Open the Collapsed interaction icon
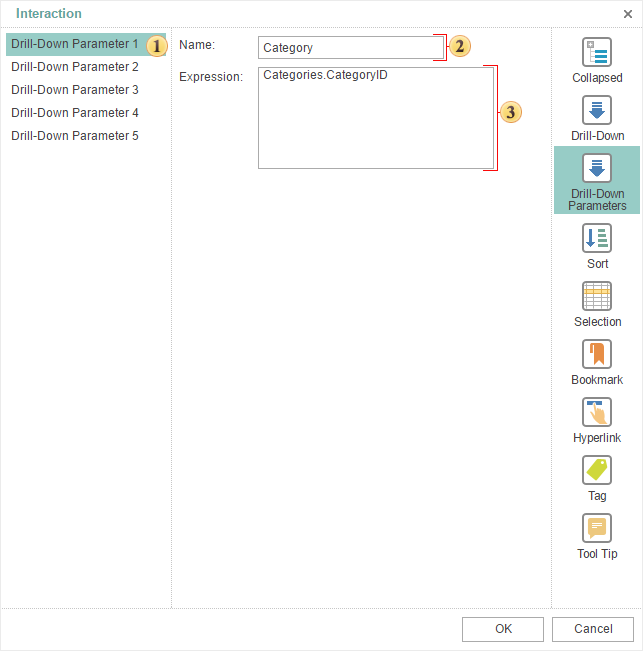The width and height of the screenshot is (643, 651). point(597,53)
